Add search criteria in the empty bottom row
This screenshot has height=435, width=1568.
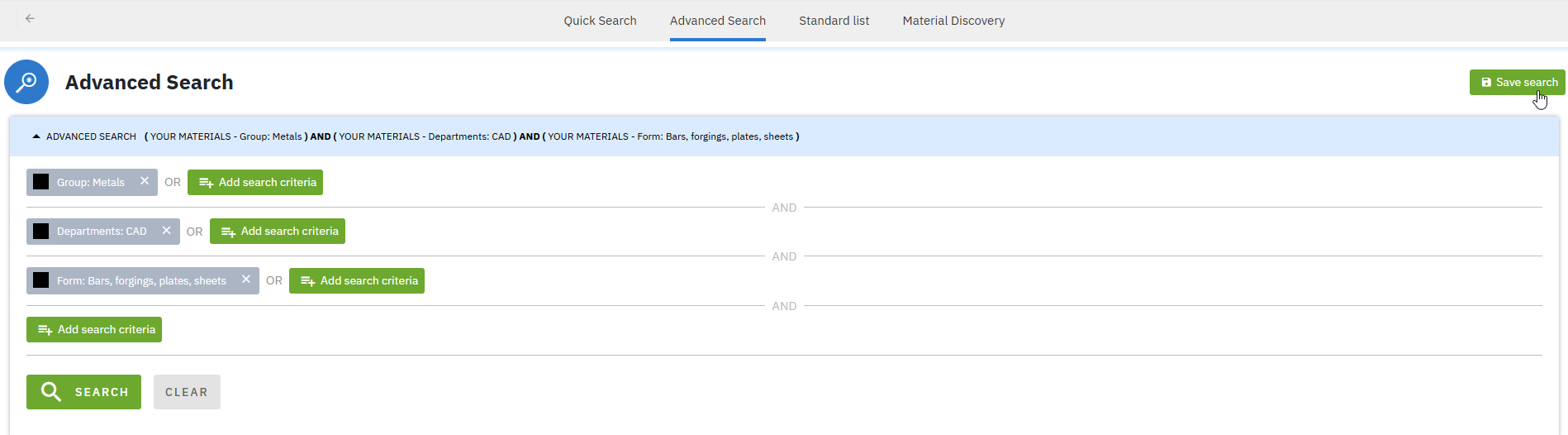94,330
